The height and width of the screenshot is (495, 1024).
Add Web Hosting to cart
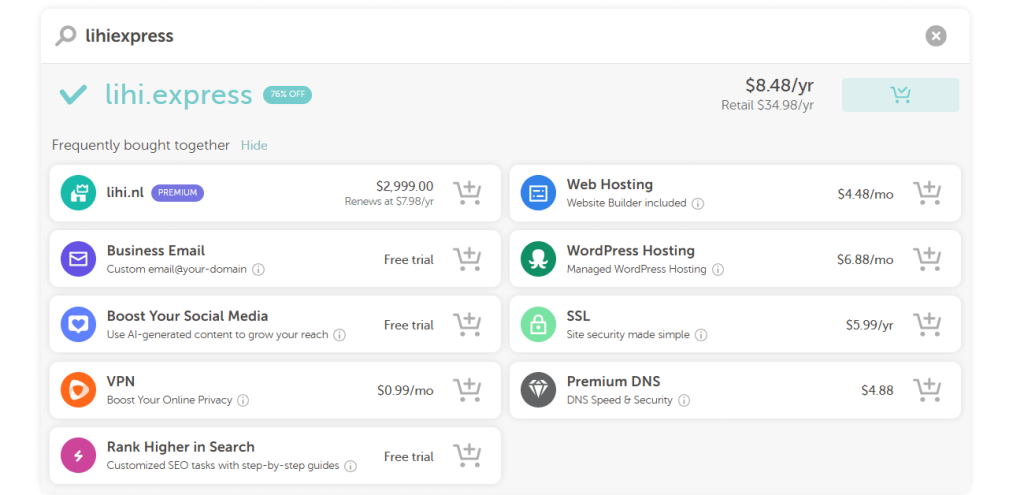click(x=927, y=193)
